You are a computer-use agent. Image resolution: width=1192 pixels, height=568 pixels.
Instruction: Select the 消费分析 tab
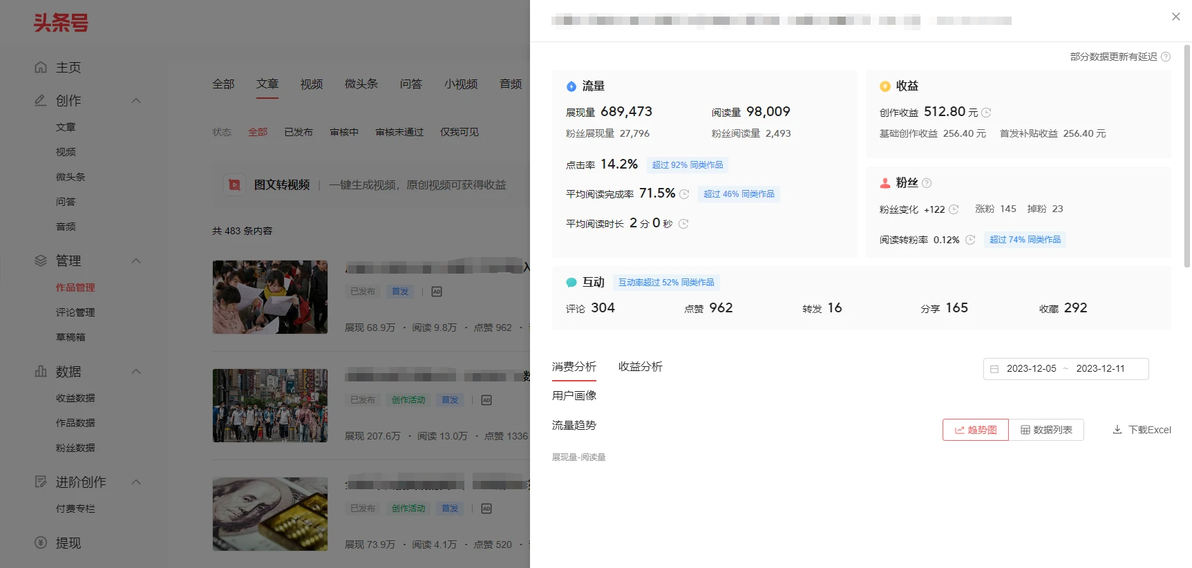(574, 367)
